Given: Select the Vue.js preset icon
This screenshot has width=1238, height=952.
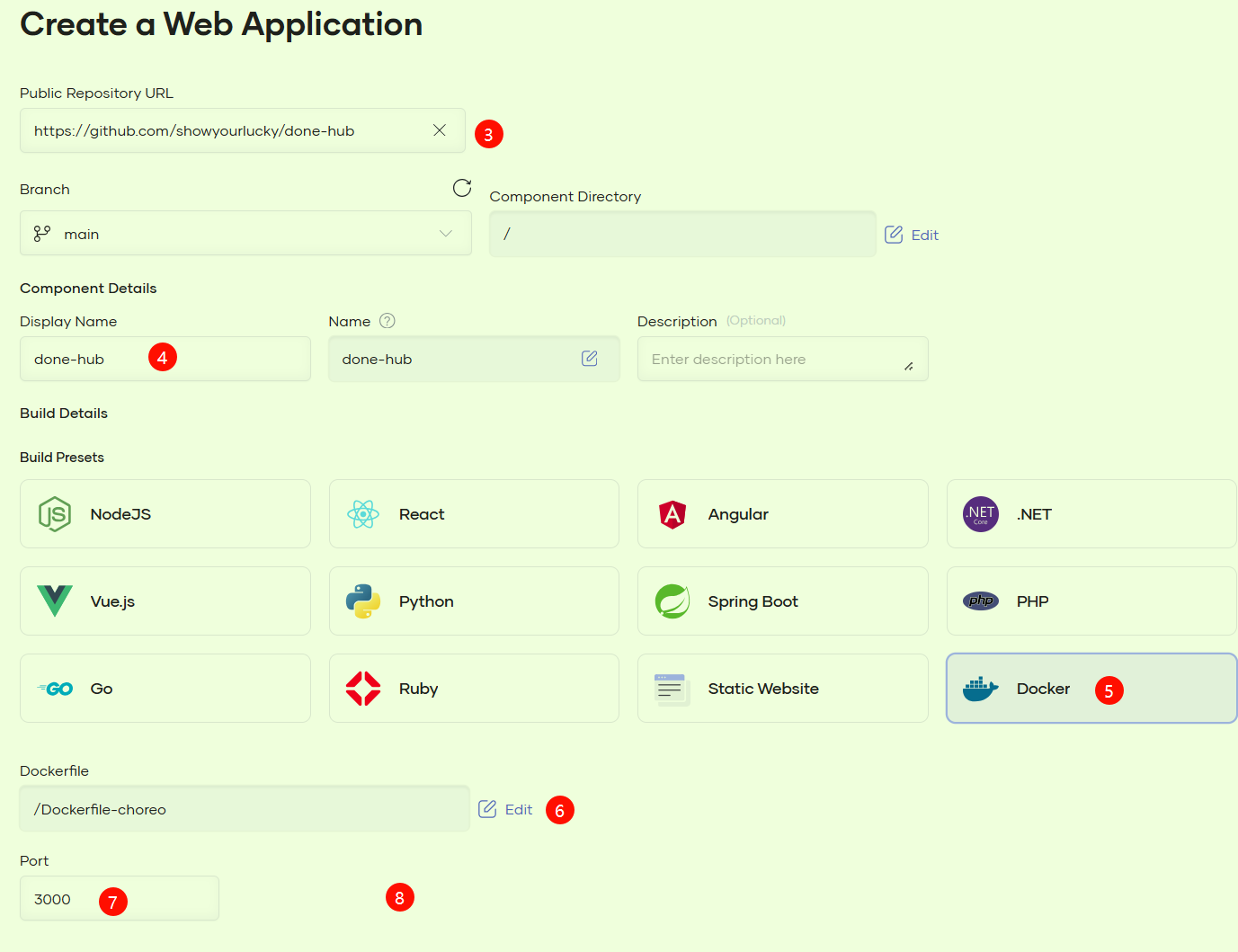Looking at the screenshot, I should (55, 601).
